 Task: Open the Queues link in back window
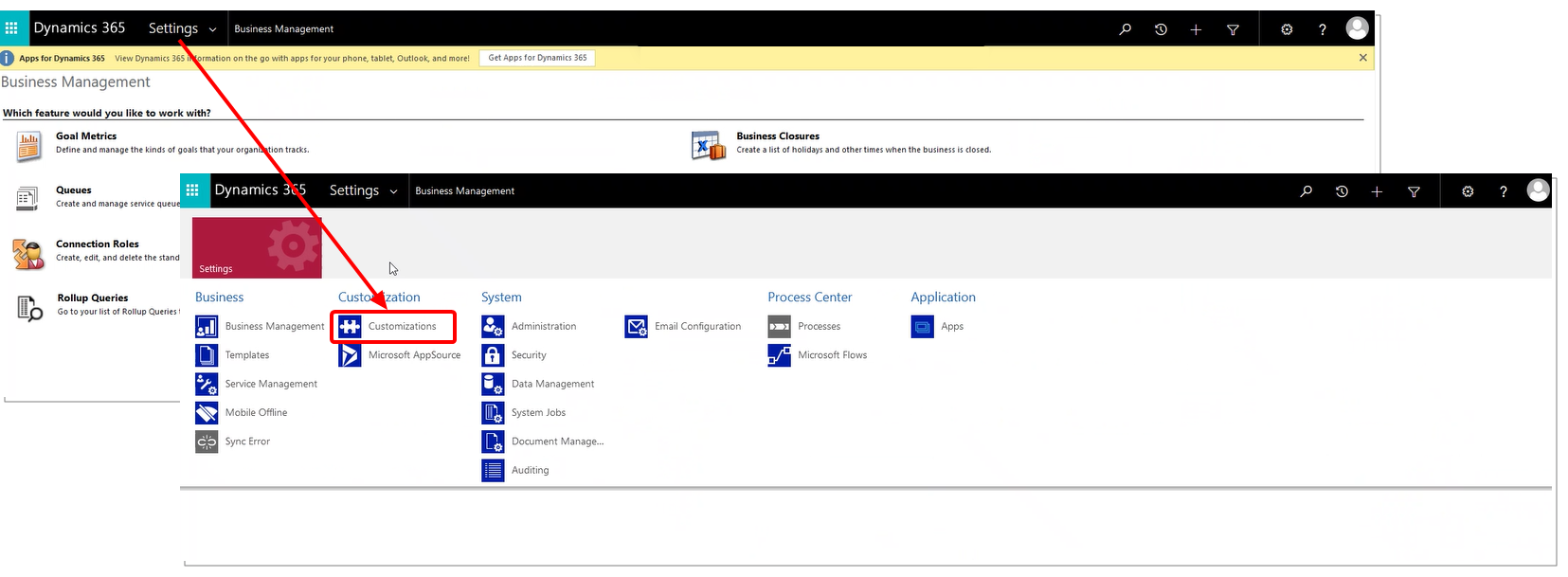(x=74, y=190)
